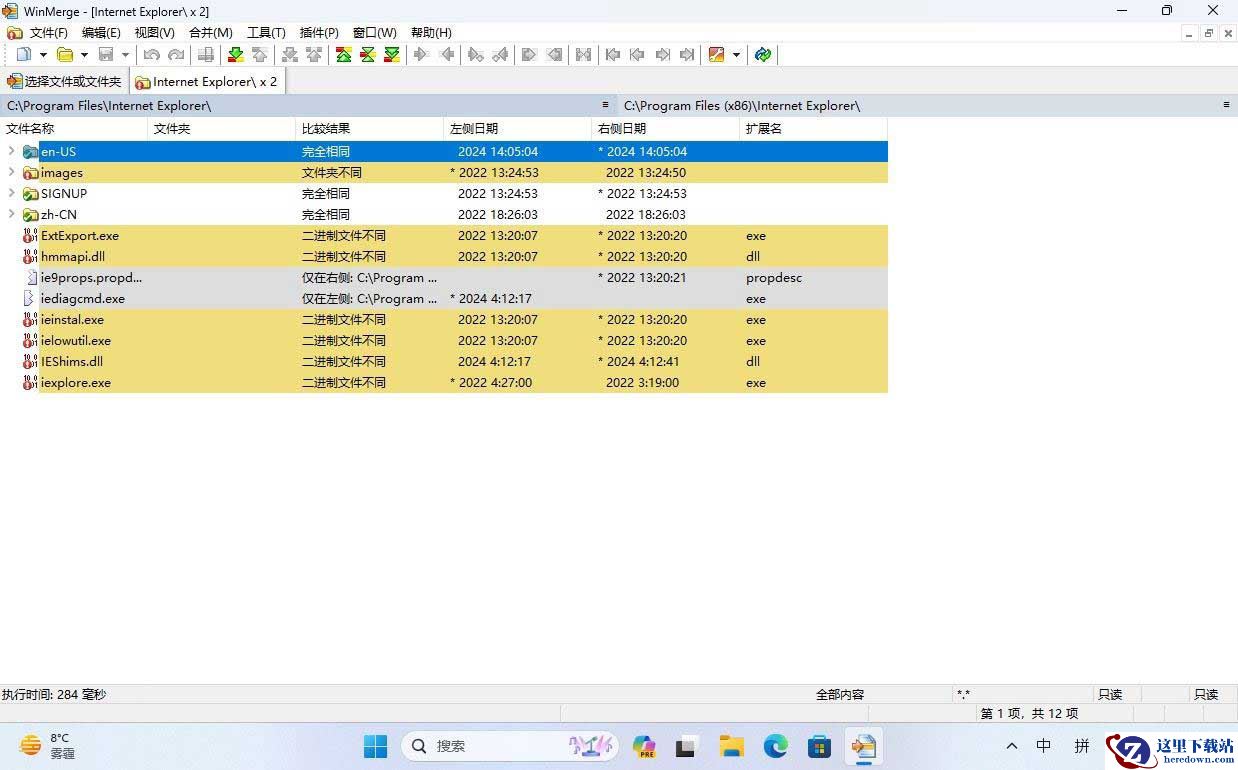Expand the en-US folder row
This screenshot has height=770, width=1238.
tap(11, 151)
